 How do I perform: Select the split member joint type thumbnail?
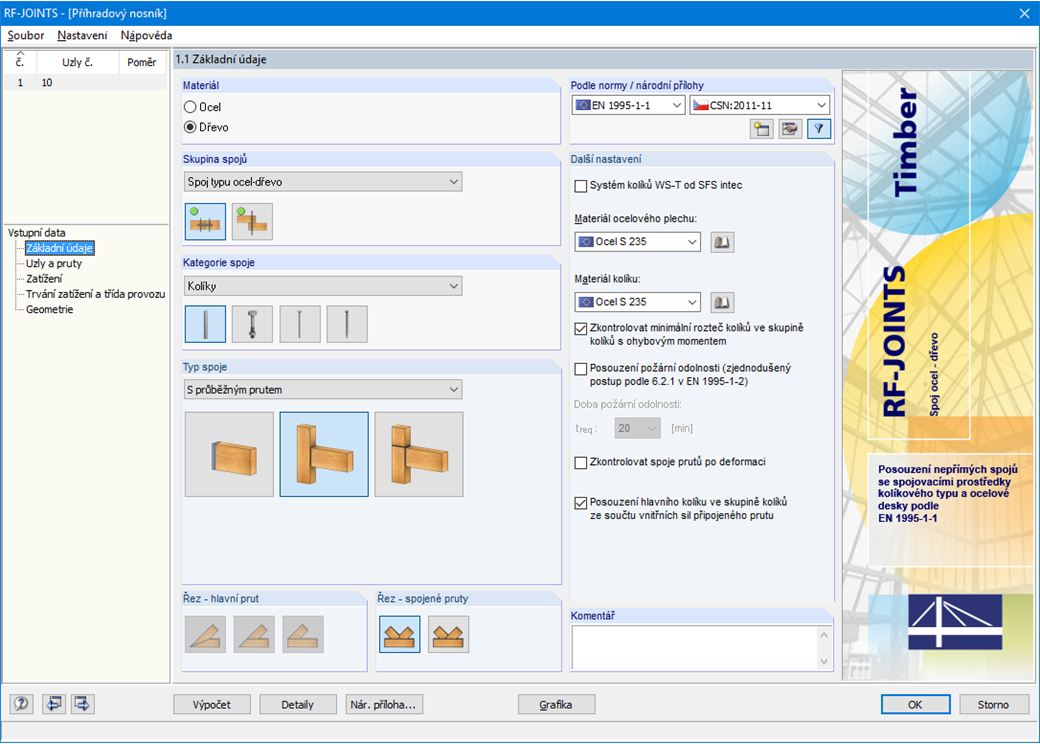coord(419,454)
